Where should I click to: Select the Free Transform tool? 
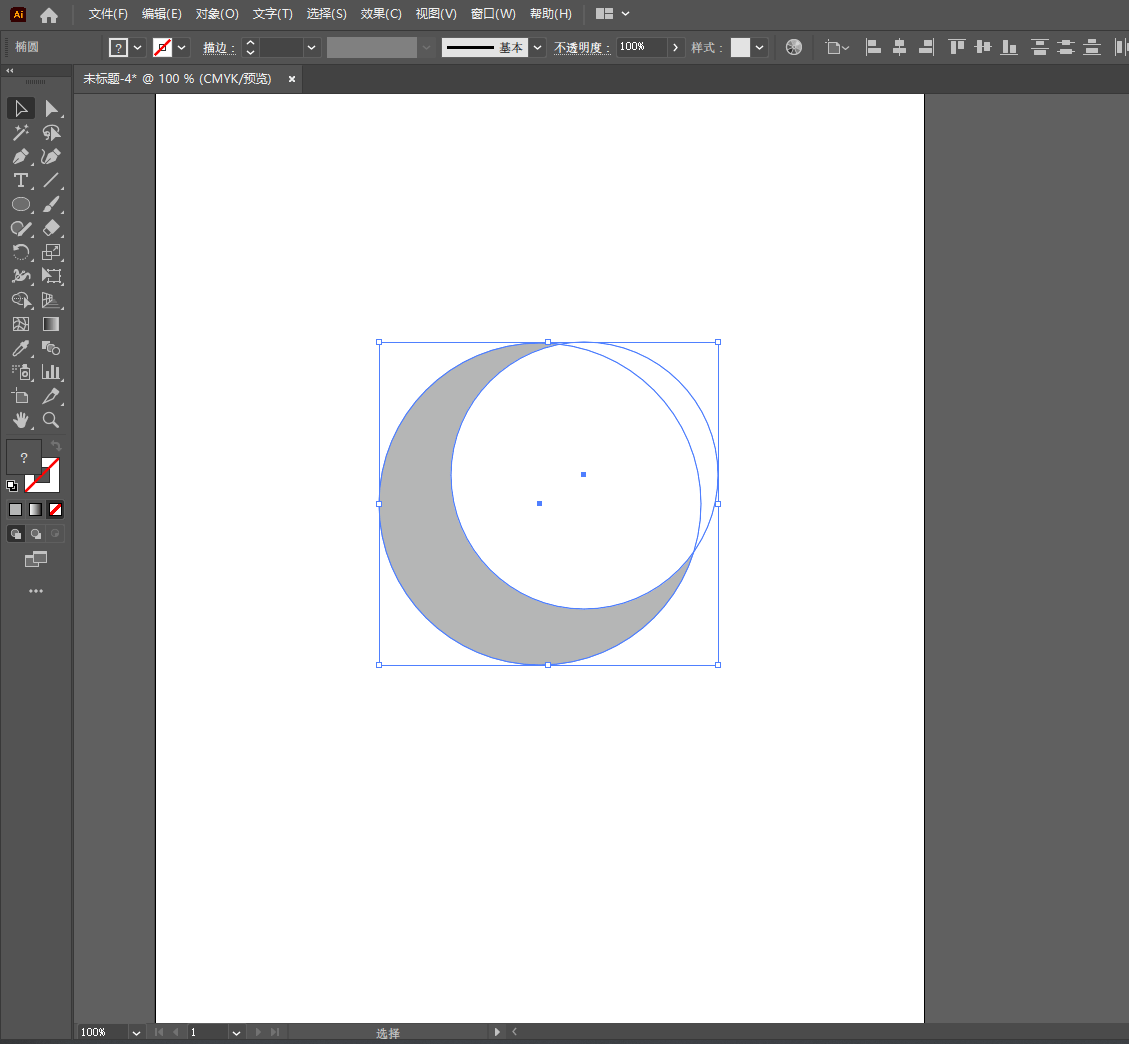click(x=51, y=276)
